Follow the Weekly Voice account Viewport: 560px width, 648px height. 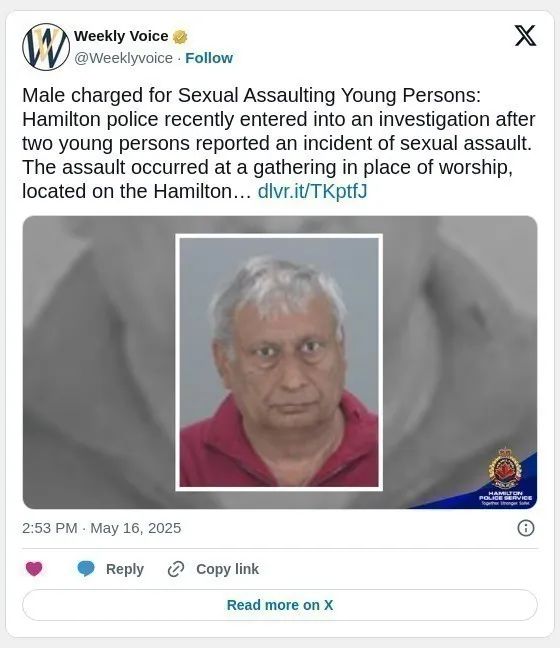pyautogui.click(x=209, y=58)
